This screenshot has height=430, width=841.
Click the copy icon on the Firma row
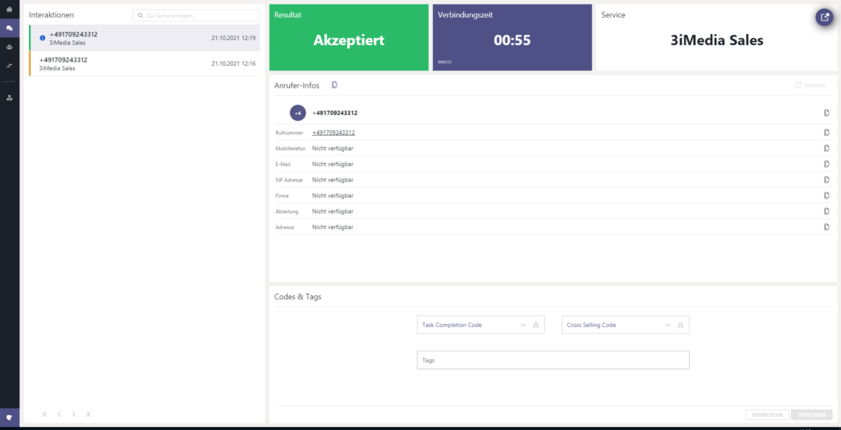[827, 195]
